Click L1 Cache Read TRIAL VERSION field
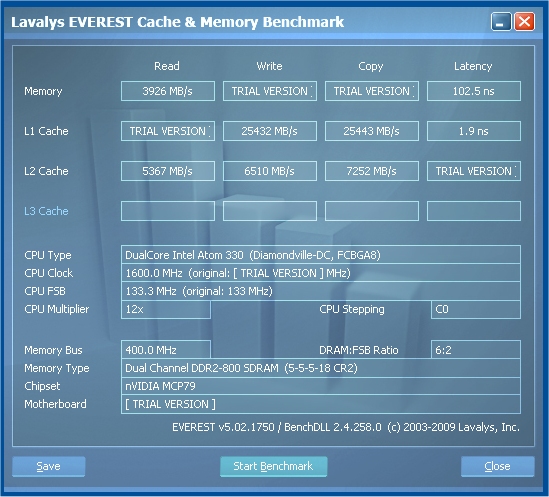This screenshot has width=549, height=497. click(168, 131)
